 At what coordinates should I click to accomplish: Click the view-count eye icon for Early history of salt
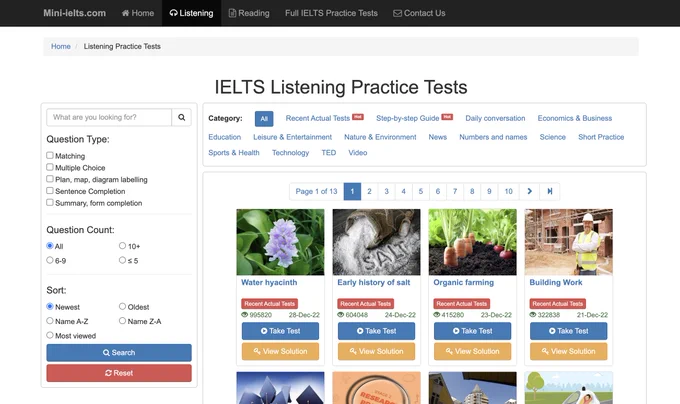(341, 315)
